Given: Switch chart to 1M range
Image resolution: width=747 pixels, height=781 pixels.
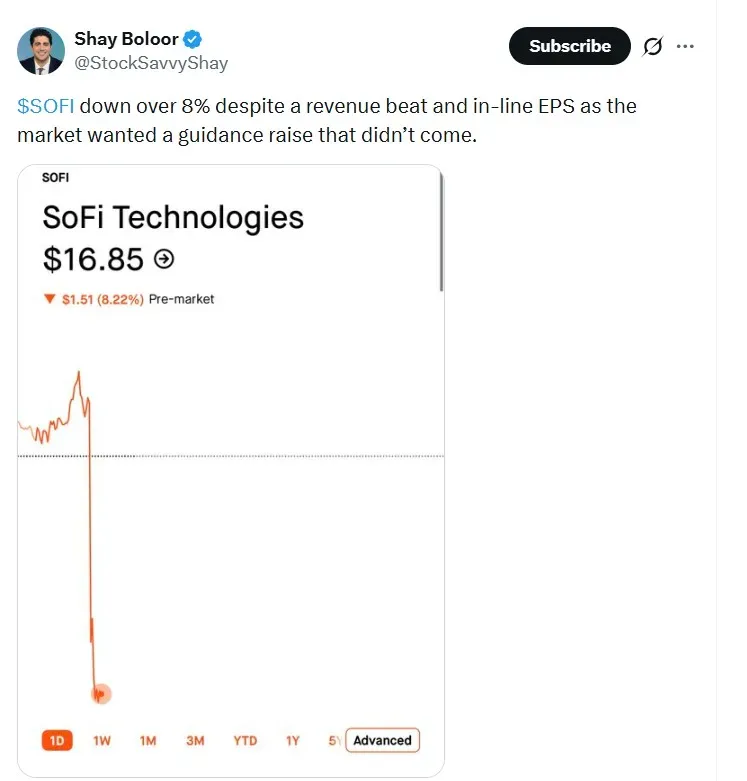Looking at the screenshot, I should 148,740.
